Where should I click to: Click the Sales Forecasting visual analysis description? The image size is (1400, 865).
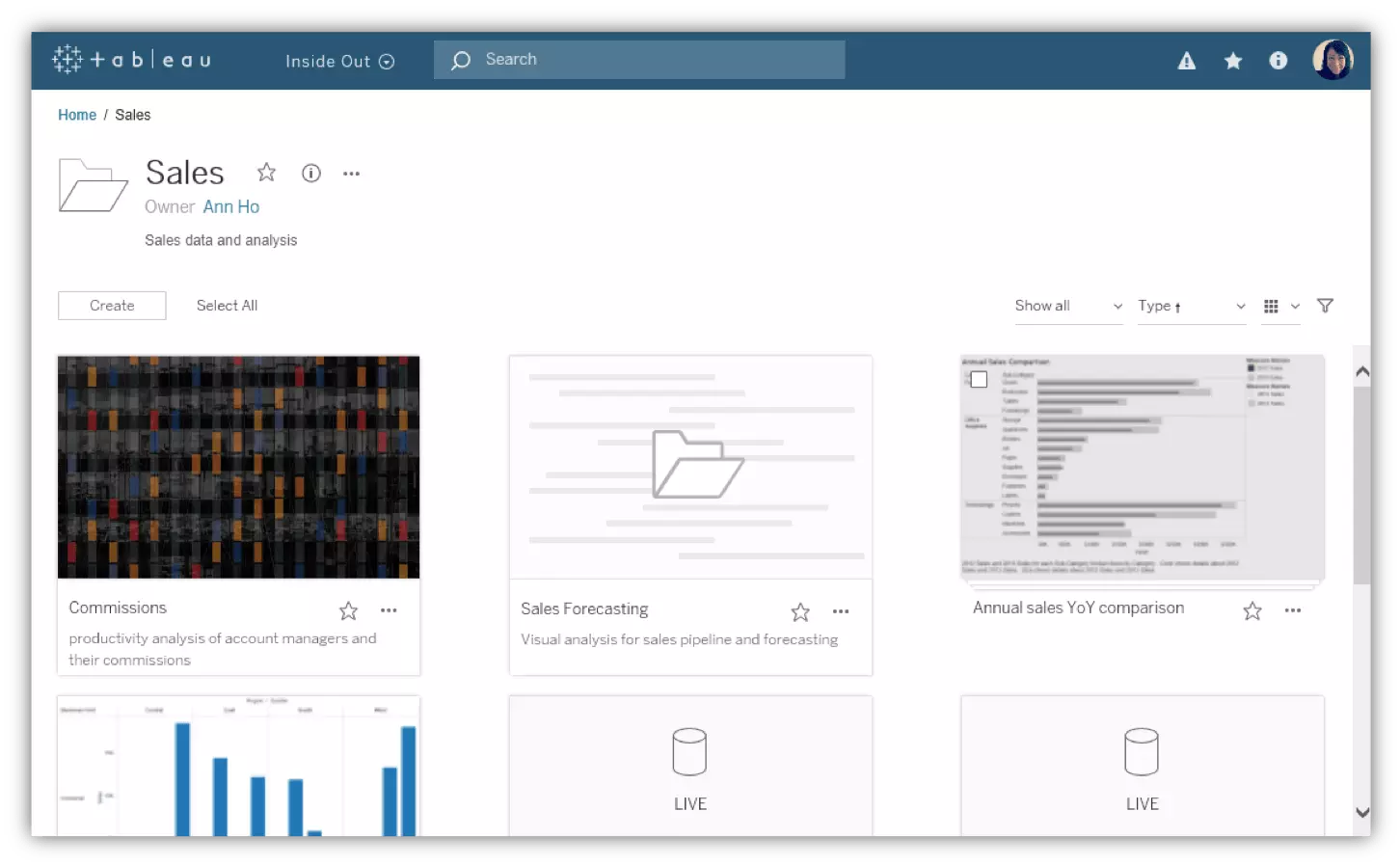(680, 639)
